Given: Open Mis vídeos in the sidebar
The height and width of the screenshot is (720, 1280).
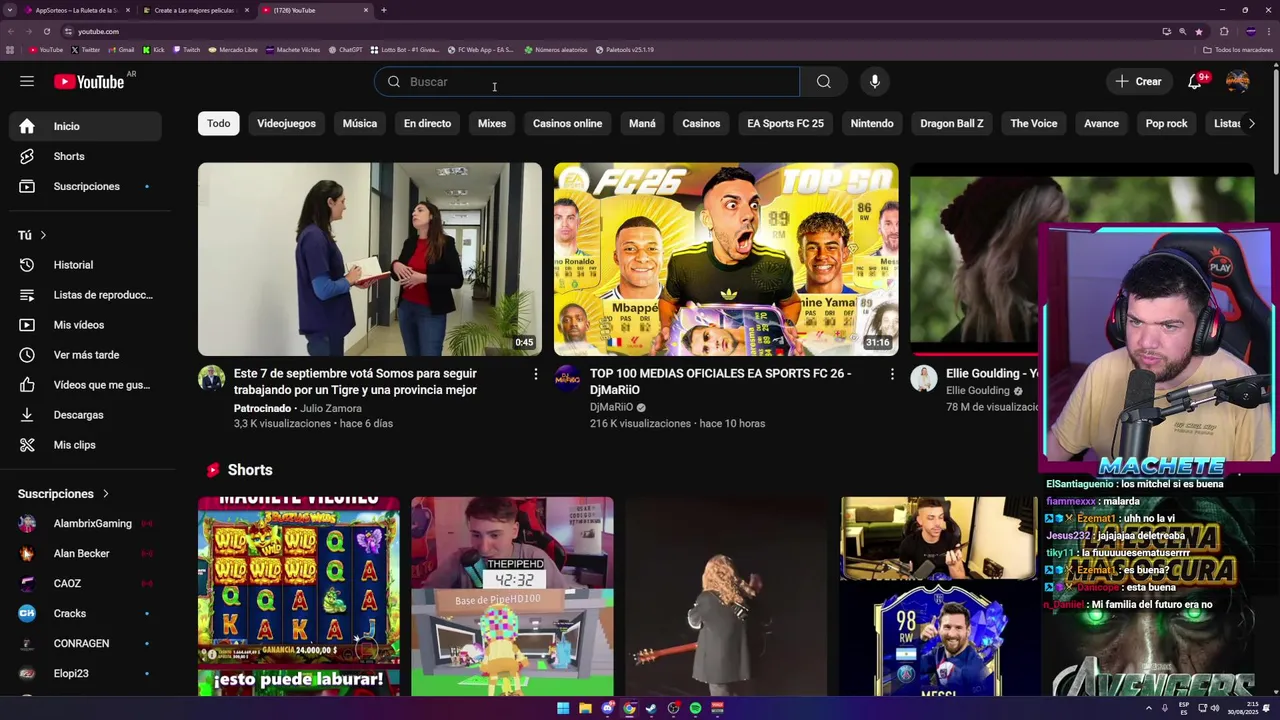Looking at the screenshot, I should (85, 325).
